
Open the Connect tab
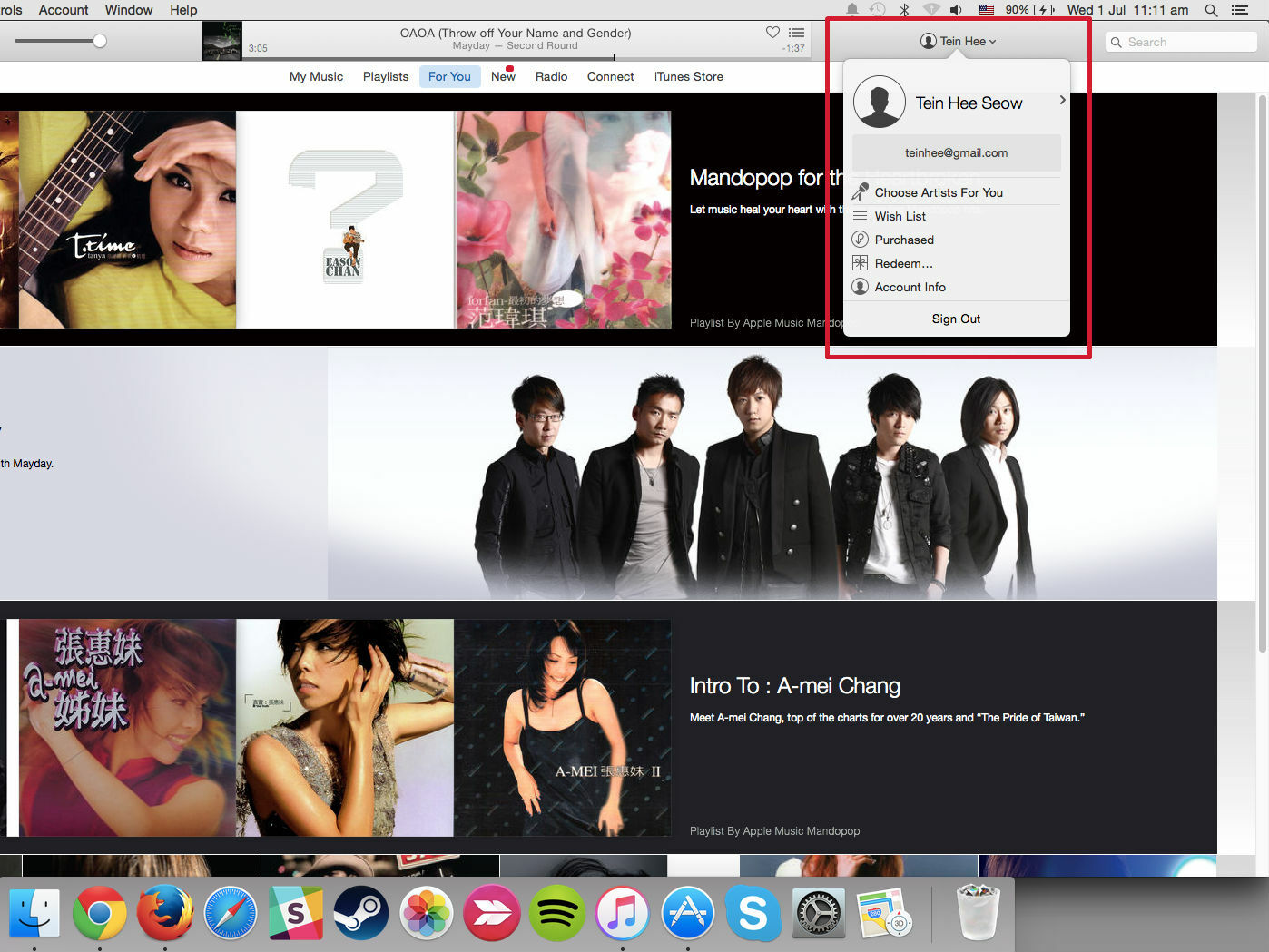coord(610,77)
